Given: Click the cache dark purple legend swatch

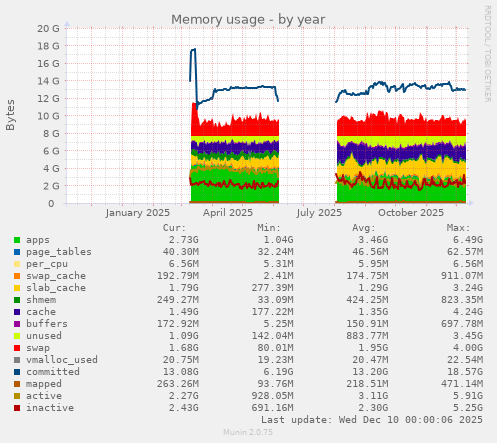Looking at the screenshot, I should (x=17, y=312).
